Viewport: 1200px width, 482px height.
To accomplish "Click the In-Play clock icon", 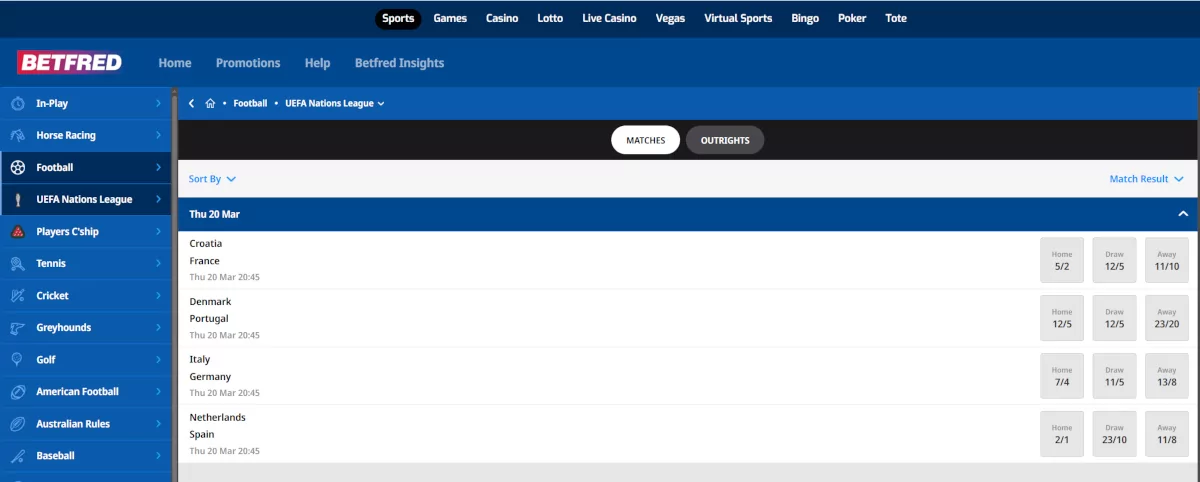I will pos(18,103).
